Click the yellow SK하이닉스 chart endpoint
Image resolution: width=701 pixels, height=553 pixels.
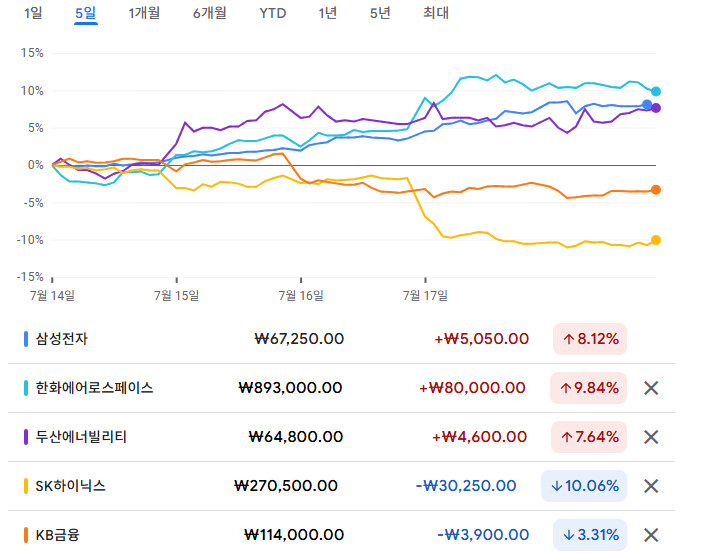(x=656, y=240)
